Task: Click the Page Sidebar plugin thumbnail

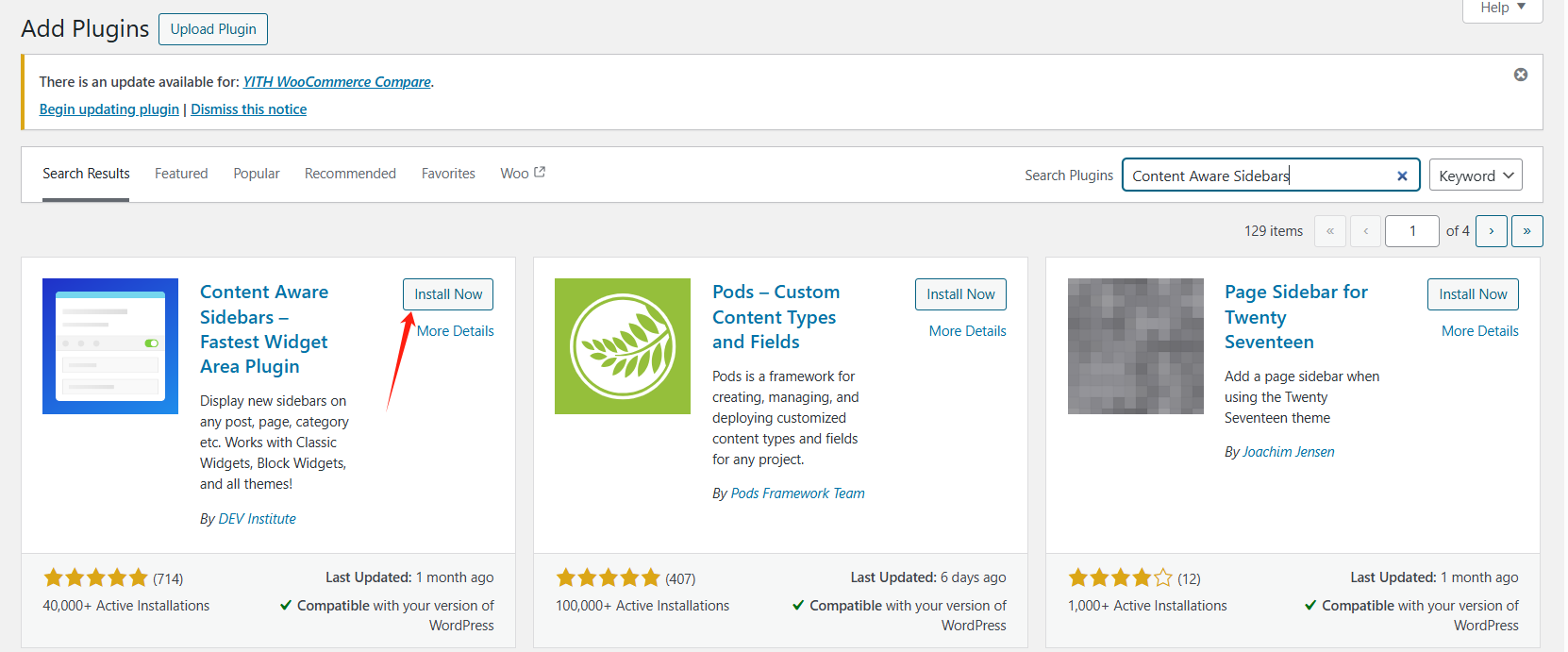Action: tap(1135, 346)
